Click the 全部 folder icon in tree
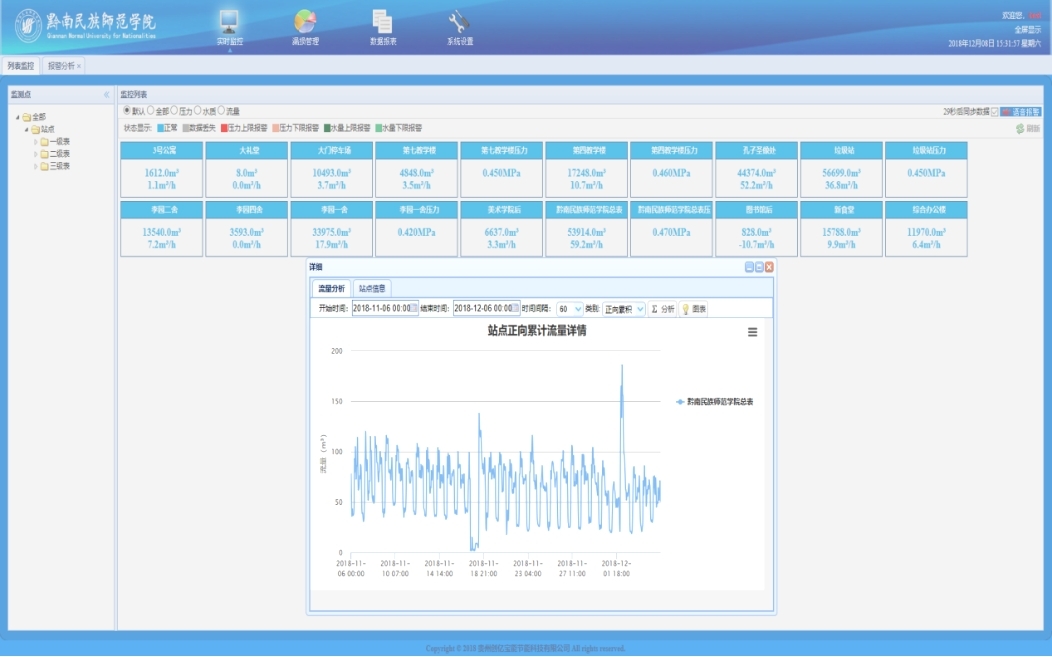 (x=27, y=117)
